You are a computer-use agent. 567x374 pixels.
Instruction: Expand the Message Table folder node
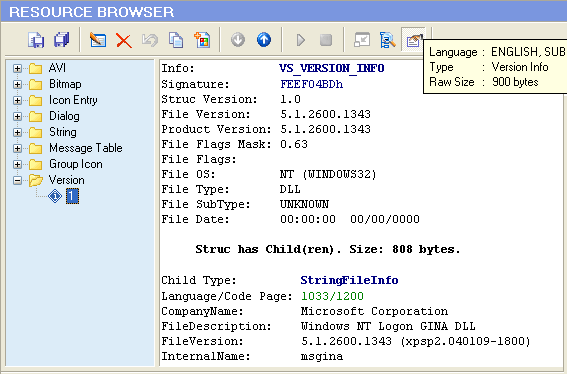(x=17, y=148)
